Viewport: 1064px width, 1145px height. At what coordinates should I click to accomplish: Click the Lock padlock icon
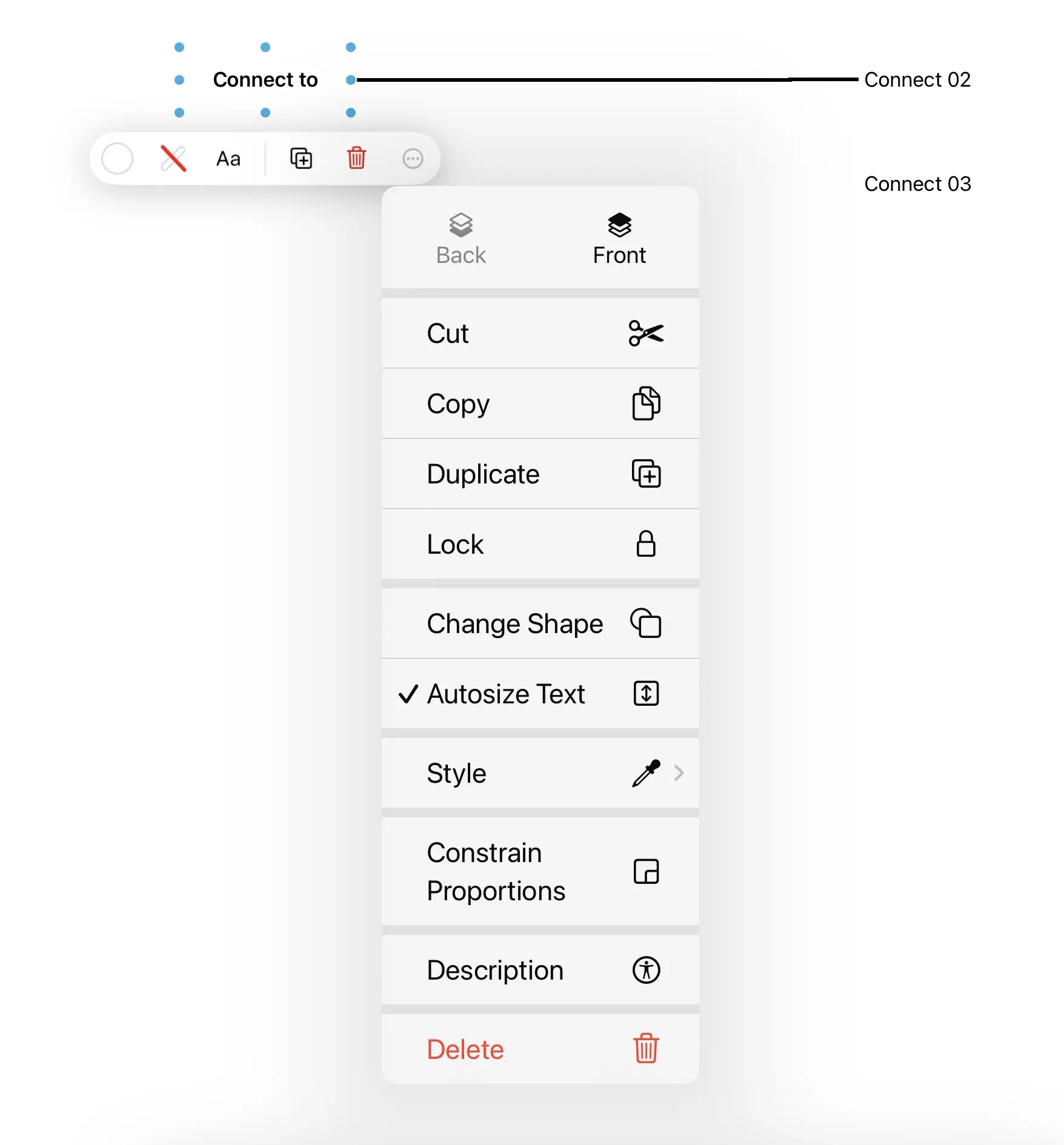click(646, 544)
